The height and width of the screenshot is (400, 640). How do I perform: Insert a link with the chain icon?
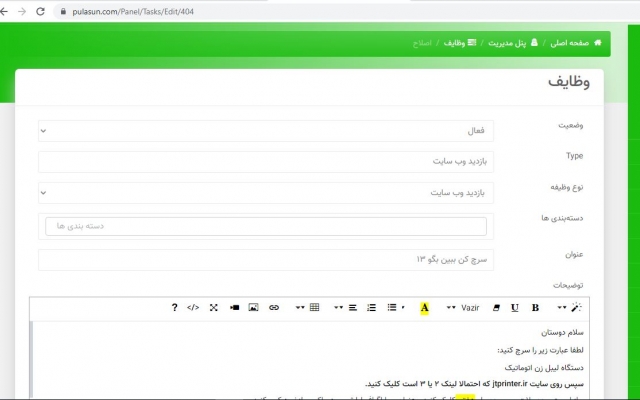tap(274, 307)
